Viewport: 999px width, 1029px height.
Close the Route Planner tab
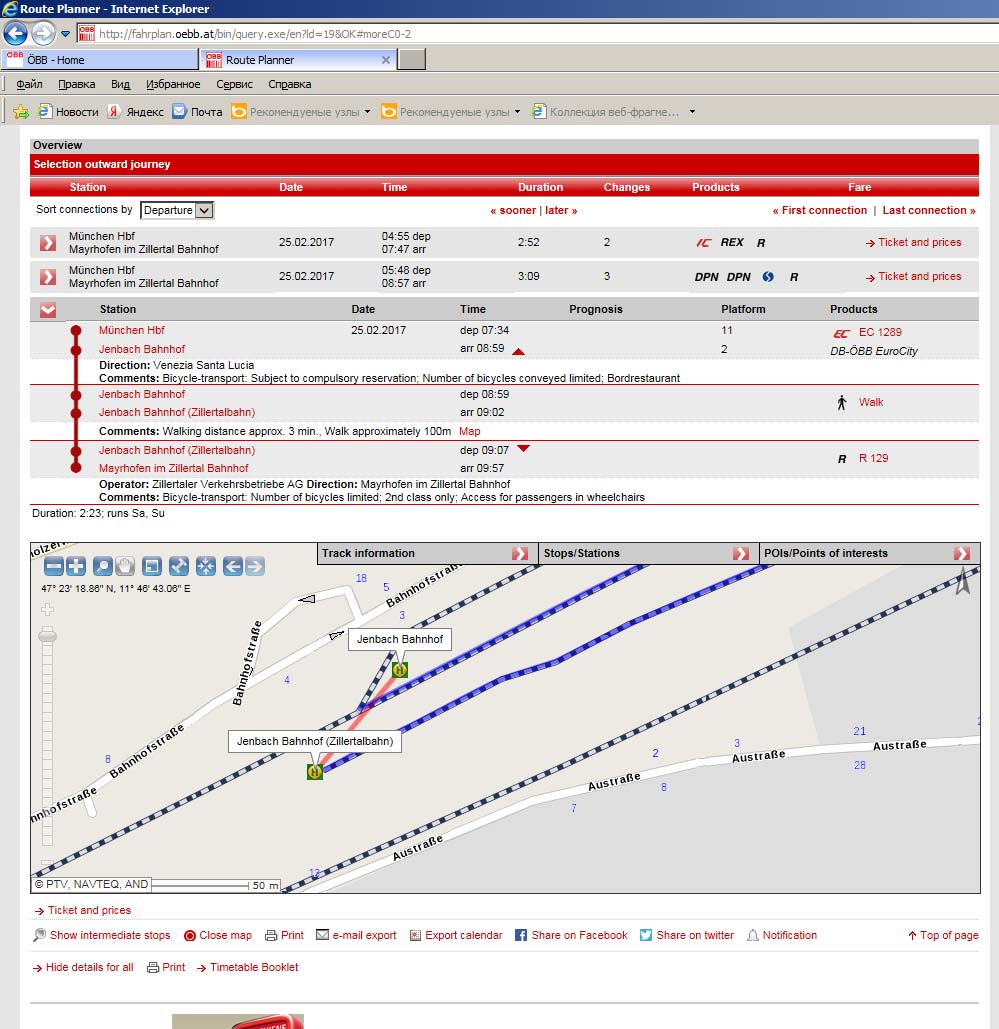pyautogui.click(x=385, y=60)
